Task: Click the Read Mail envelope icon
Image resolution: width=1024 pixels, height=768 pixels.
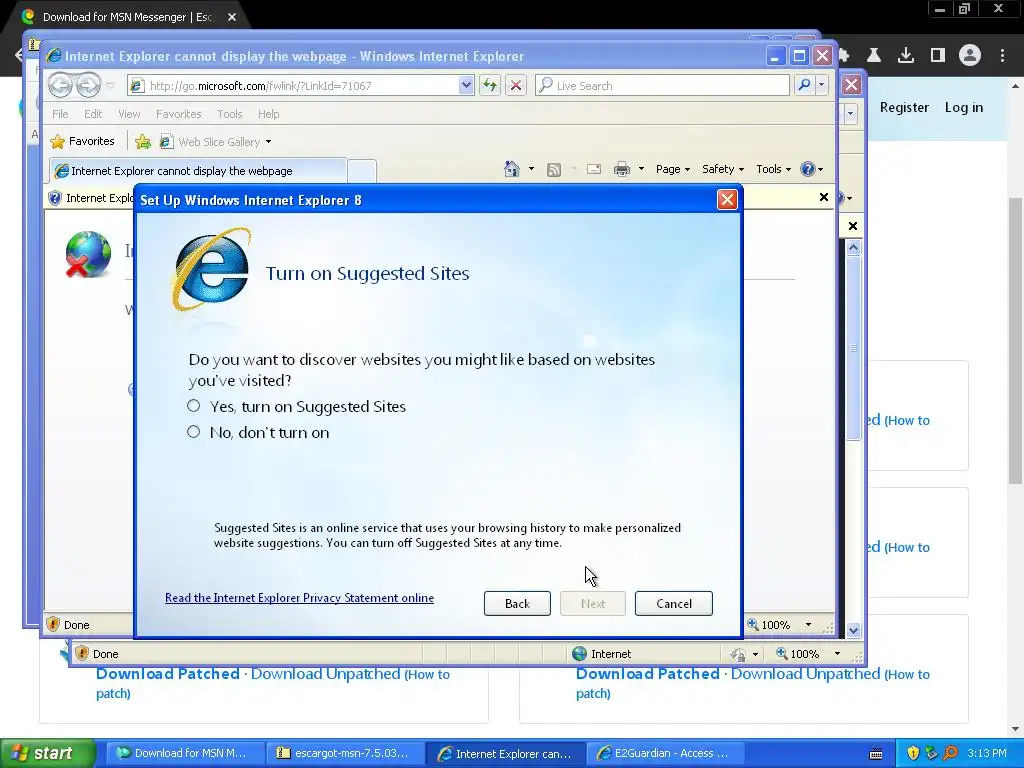Action: click(x=594, y=169)
